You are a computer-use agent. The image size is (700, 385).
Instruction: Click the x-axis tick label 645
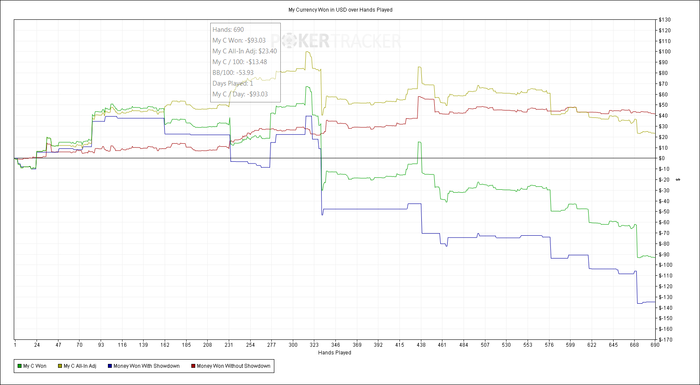coord(613,345)
